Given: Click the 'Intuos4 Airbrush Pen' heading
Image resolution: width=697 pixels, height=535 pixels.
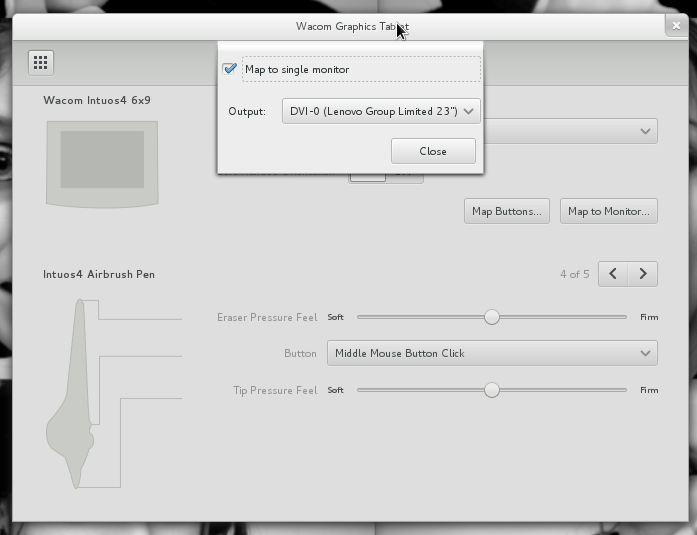Looking at the screenshot, I should (x=99, y=274).
